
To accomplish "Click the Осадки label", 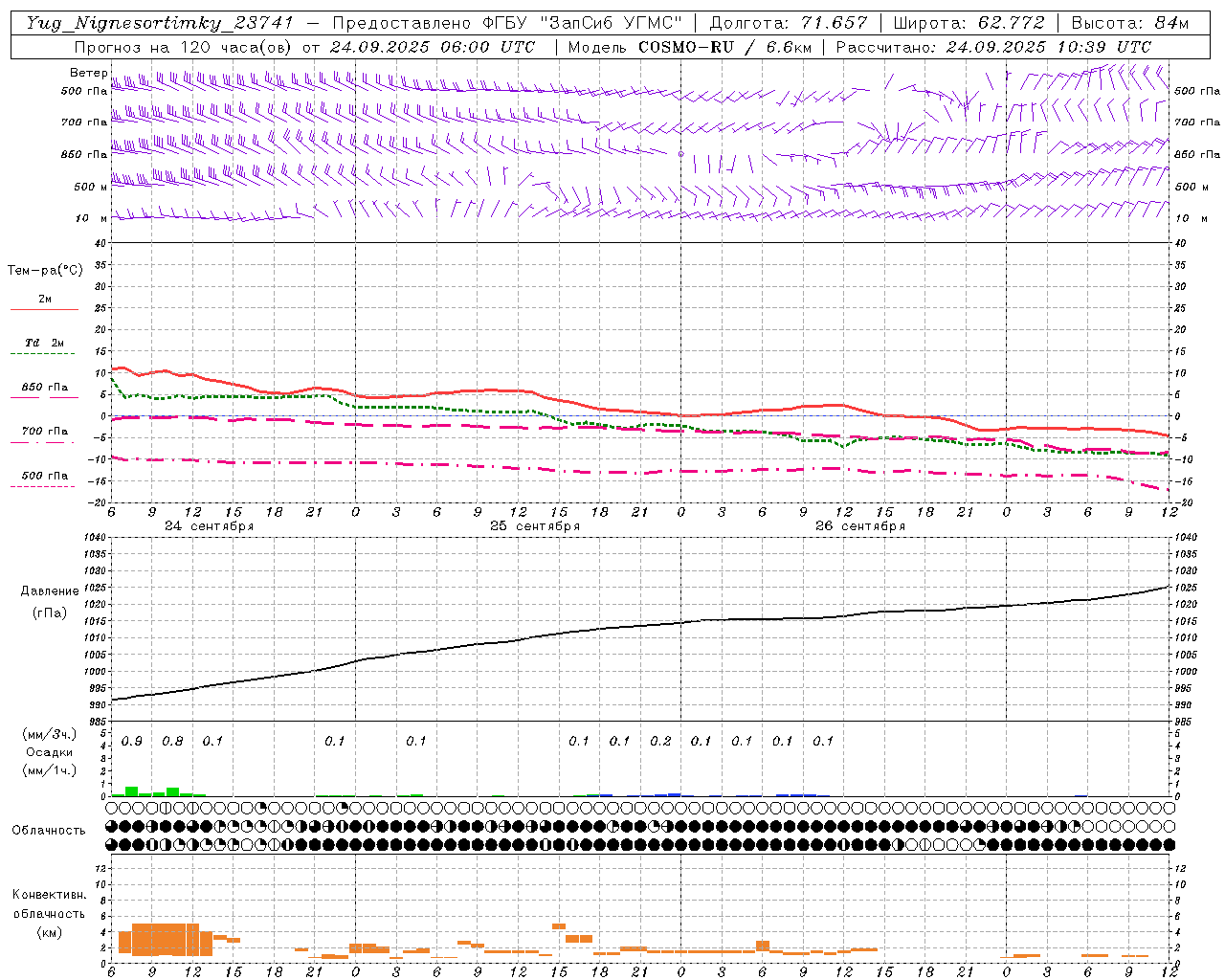I will [50, 752].
